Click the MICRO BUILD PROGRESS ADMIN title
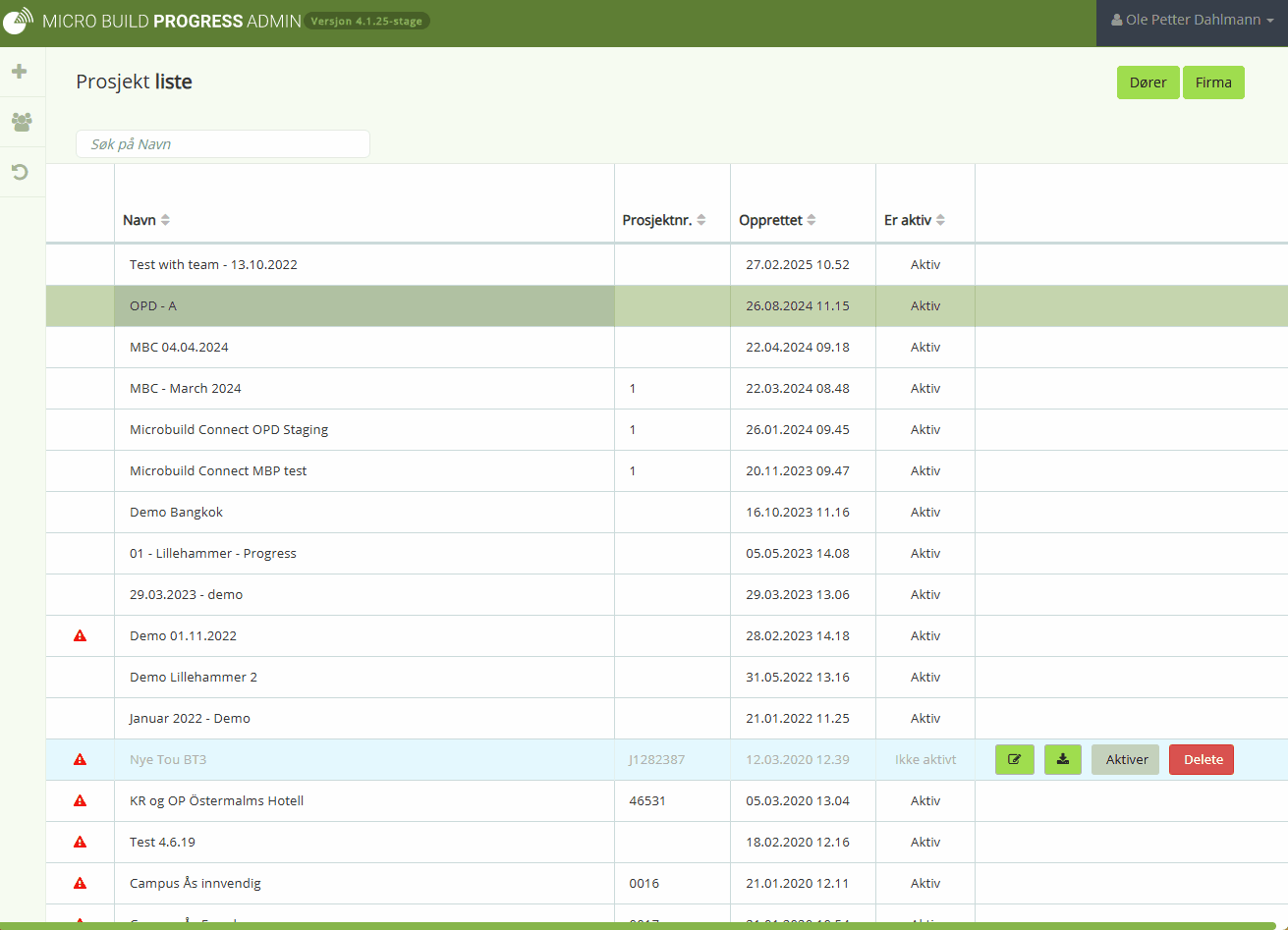Screen dimensions: 1288x930 coord(172,21)
